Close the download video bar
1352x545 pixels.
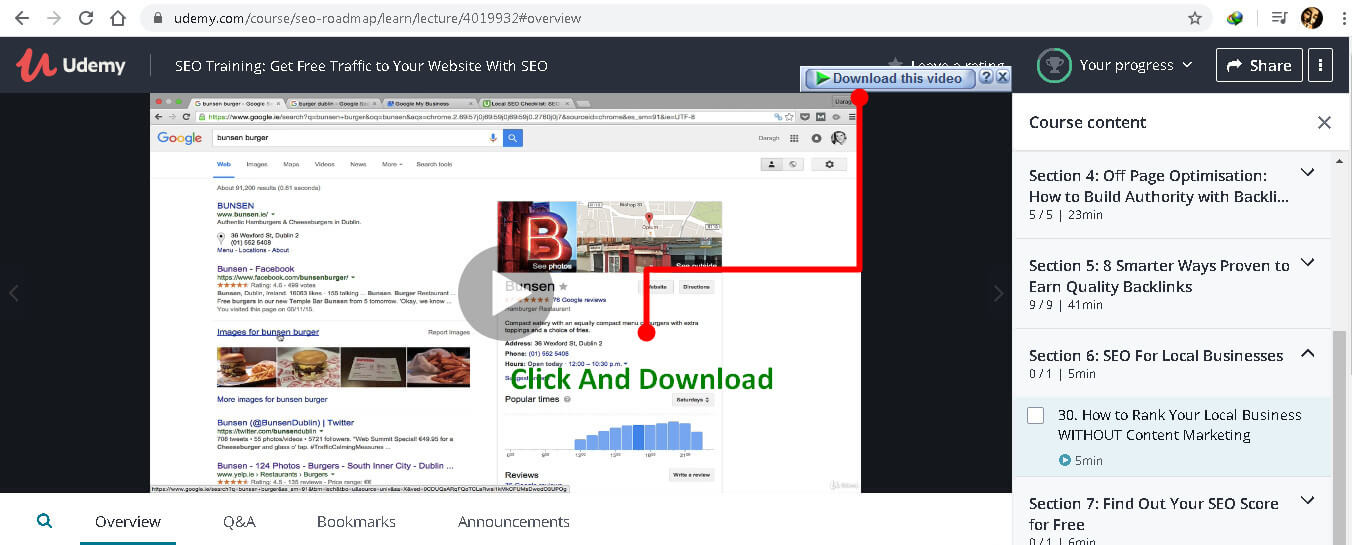click(1003, 77)
